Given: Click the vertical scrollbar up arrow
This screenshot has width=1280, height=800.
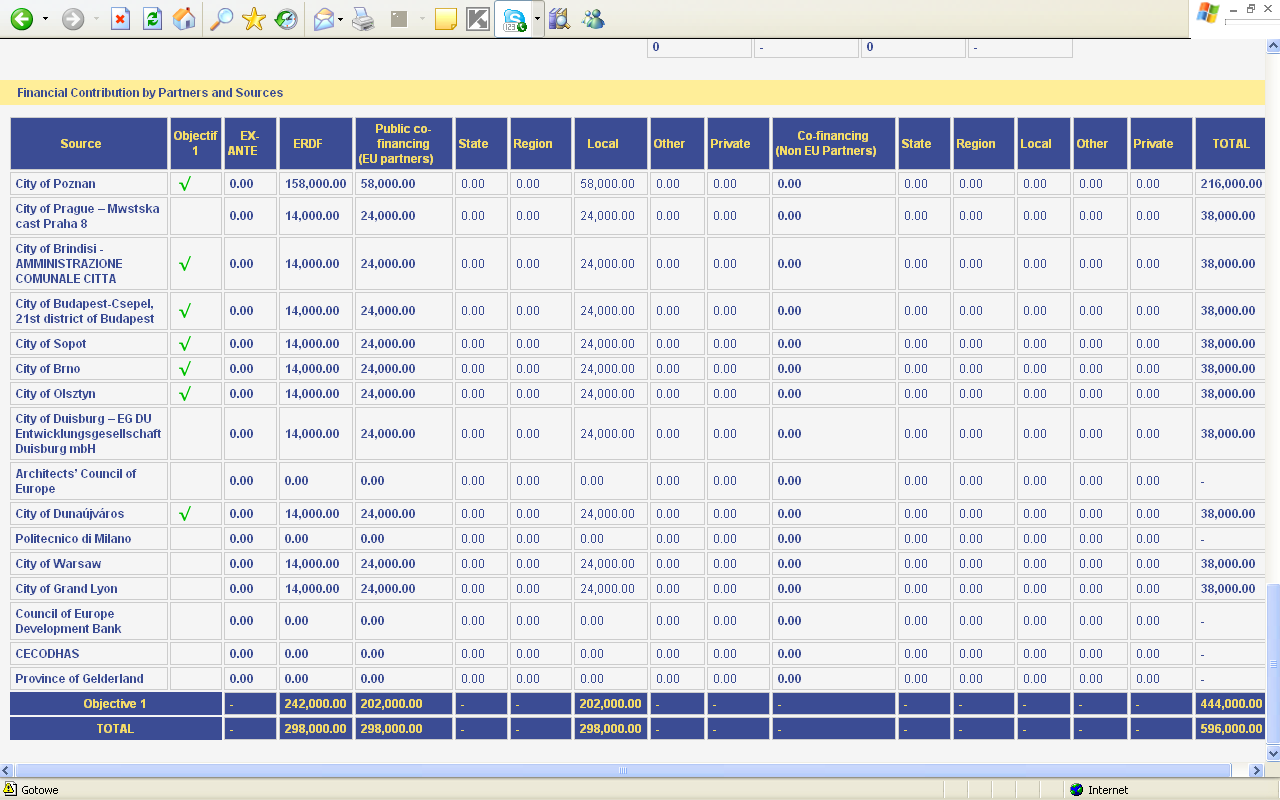Looking at the screenshot, I should point(1273,46).
